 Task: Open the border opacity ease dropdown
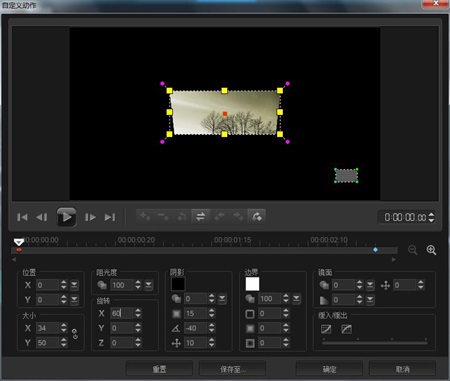pyautogui.click(x=296, y=299)
